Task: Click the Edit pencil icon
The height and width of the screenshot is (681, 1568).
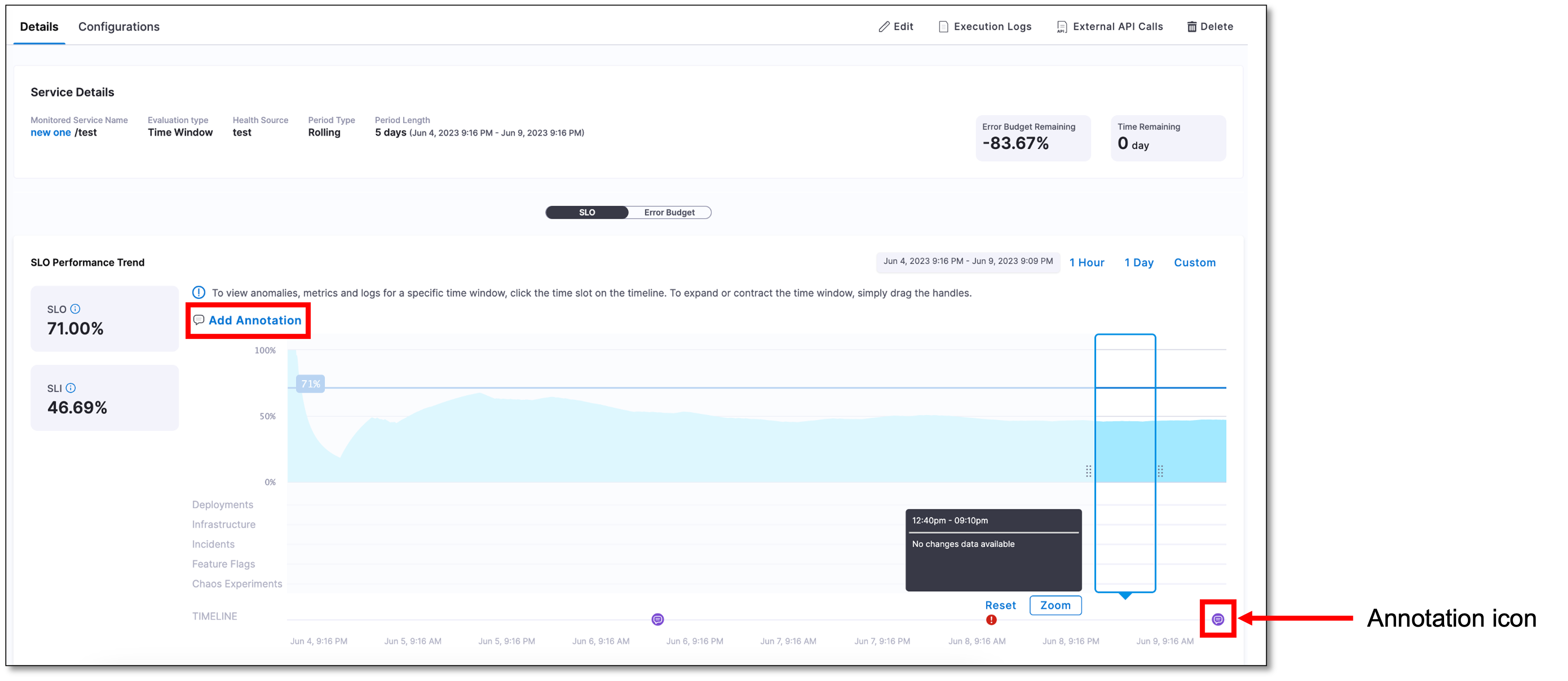Action: 884,26
